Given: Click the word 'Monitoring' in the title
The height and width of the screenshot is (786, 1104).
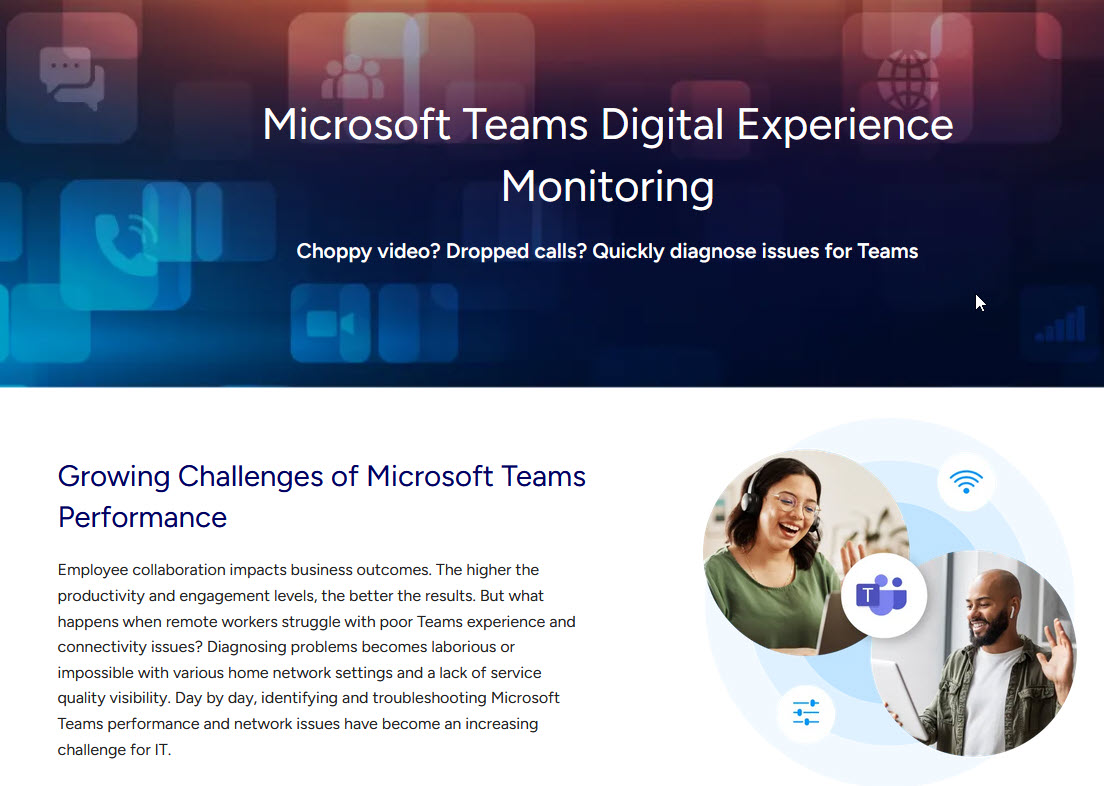Looking at the screenshot, I should point(607,187).
